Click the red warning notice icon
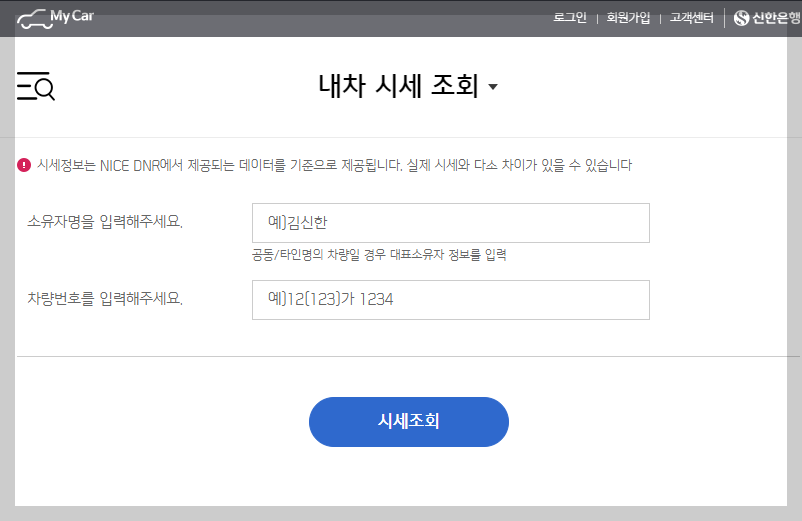This screenshot has width=802, height=521. (24, 165)
